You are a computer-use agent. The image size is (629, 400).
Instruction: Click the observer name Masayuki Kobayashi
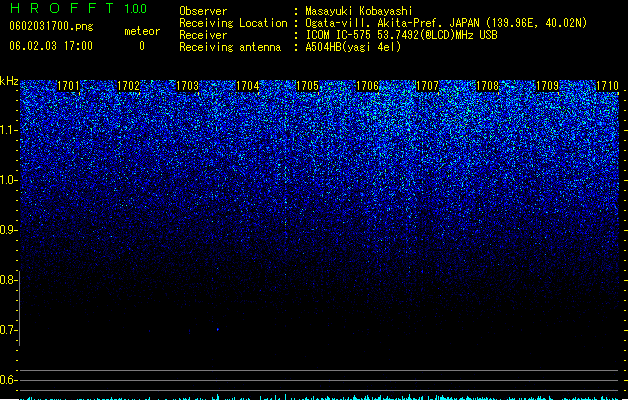coord(359,11)
